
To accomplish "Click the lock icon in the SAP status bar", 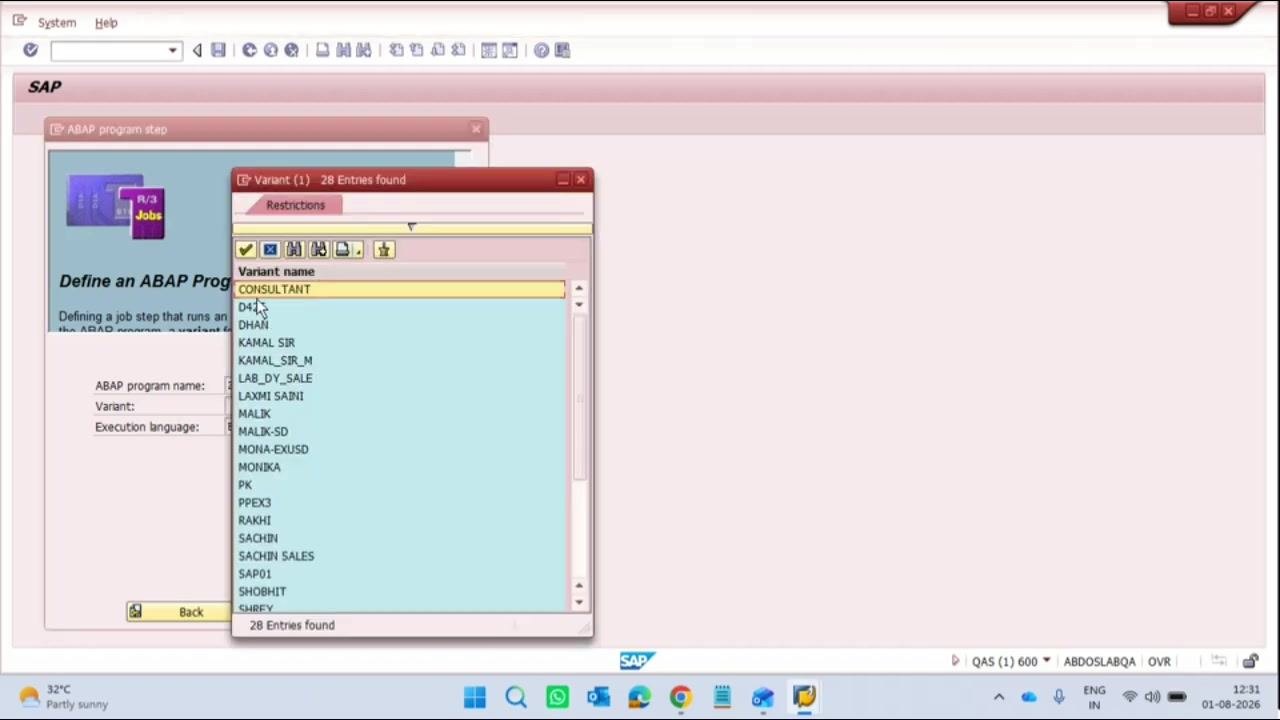I will tap(1250, 661).
